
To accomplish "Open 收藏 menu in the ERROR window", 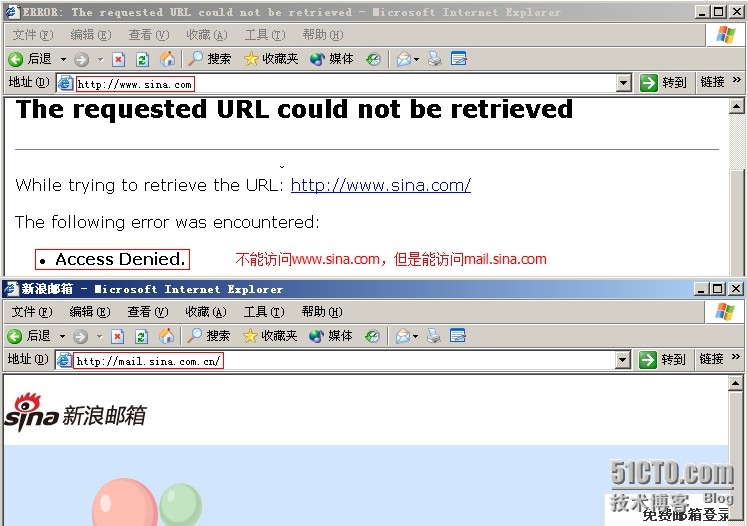I will pyautogui.click(x=207, y=35).
